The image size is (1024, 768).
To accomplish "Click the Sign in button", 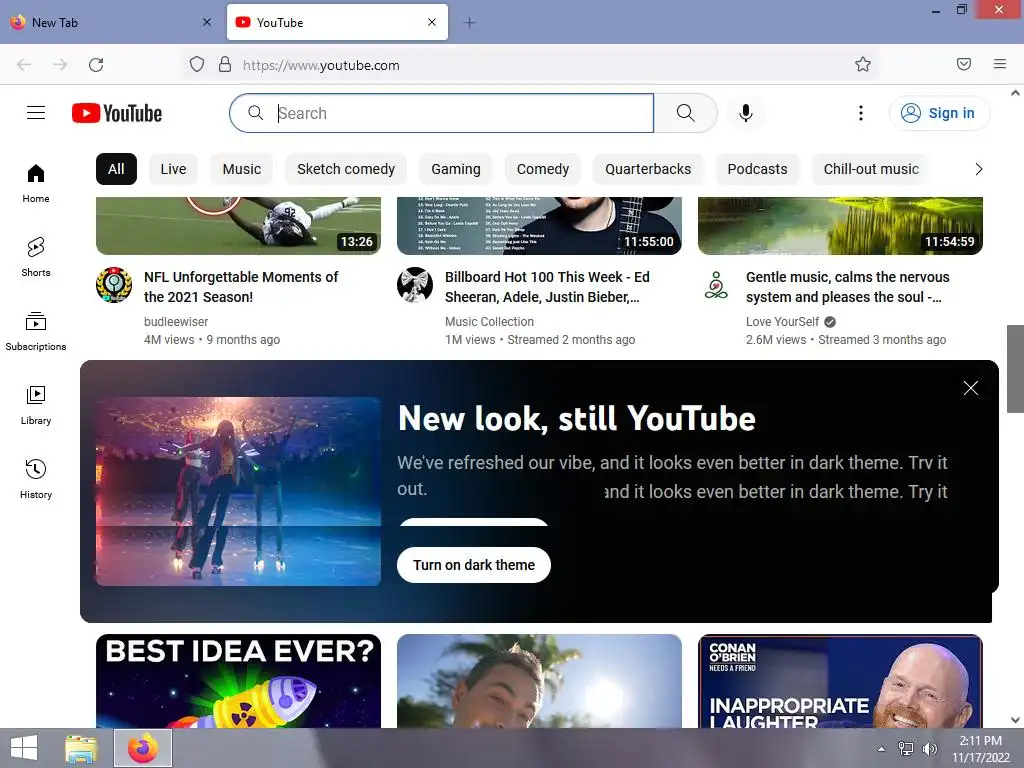I will coord(939,113).
